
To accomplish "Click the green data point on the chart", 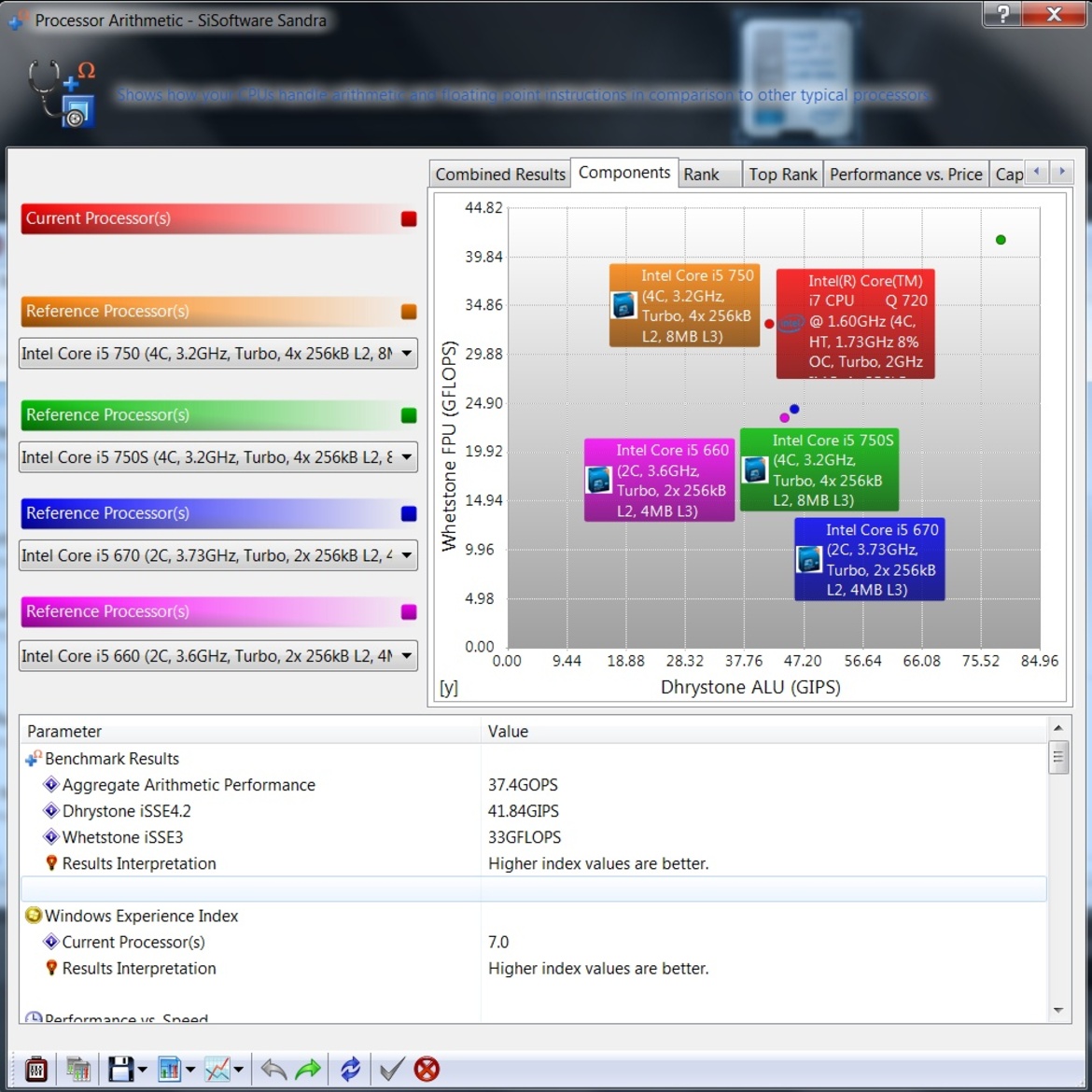I will pyautogui.click(x=1001, y=240).
